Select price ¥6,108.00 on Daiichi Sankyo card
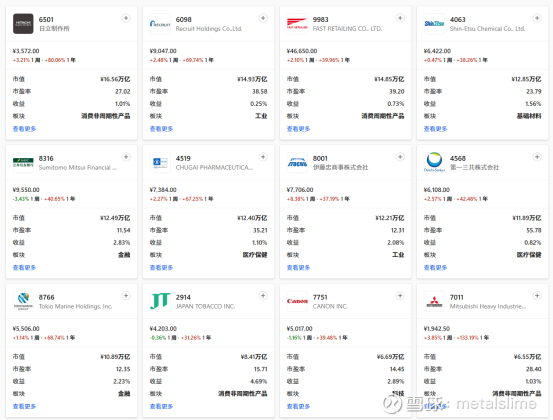Screen dimensions: 553x420 pyautogui.click(x=437, y=190)
